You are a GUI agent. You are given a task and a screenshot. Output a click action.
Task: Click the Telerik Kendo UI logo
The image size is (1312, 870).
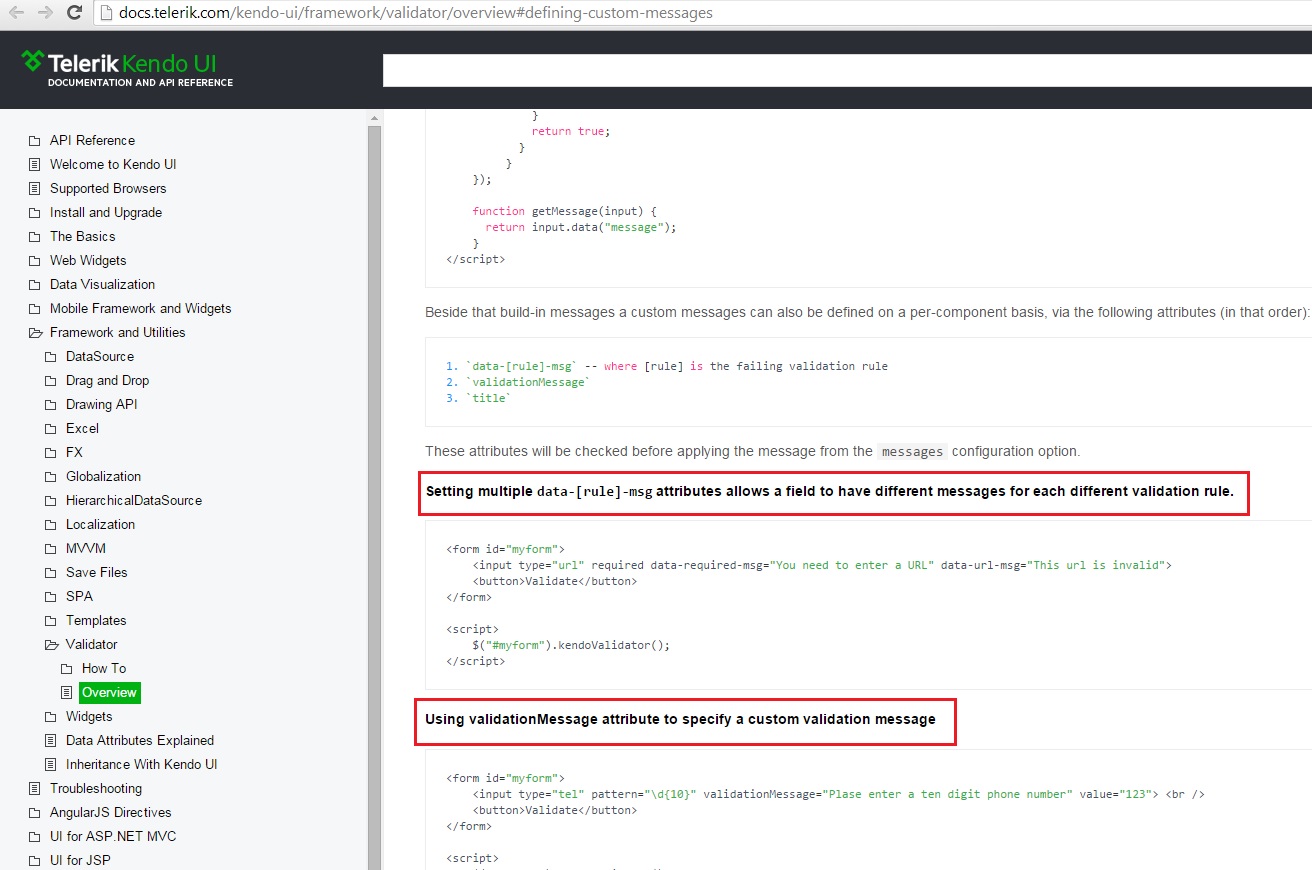click(127, 69)
